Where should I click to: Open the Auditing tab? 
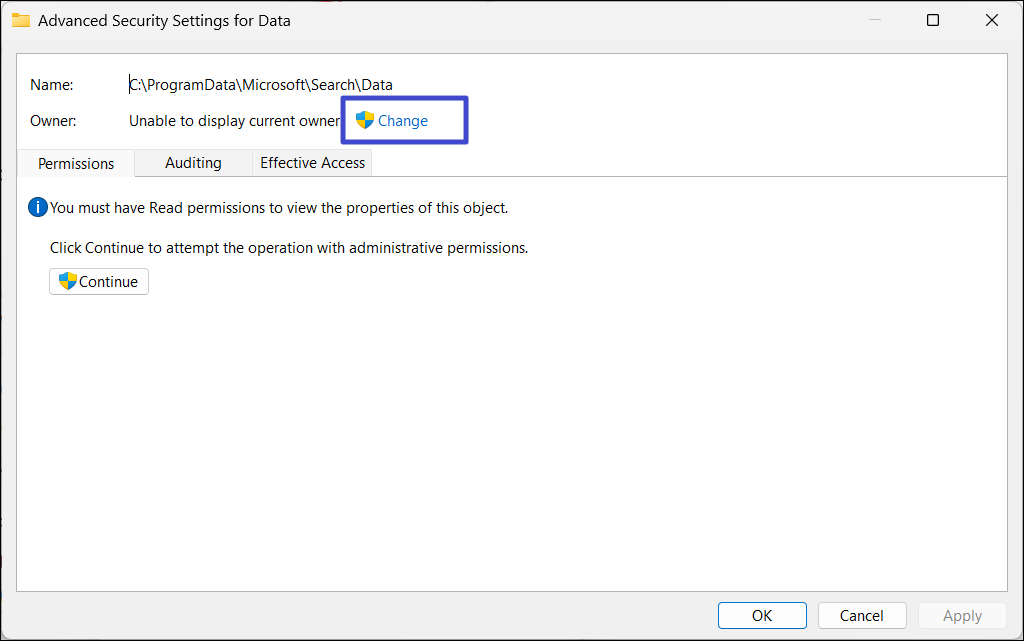[x=193, y=162]
